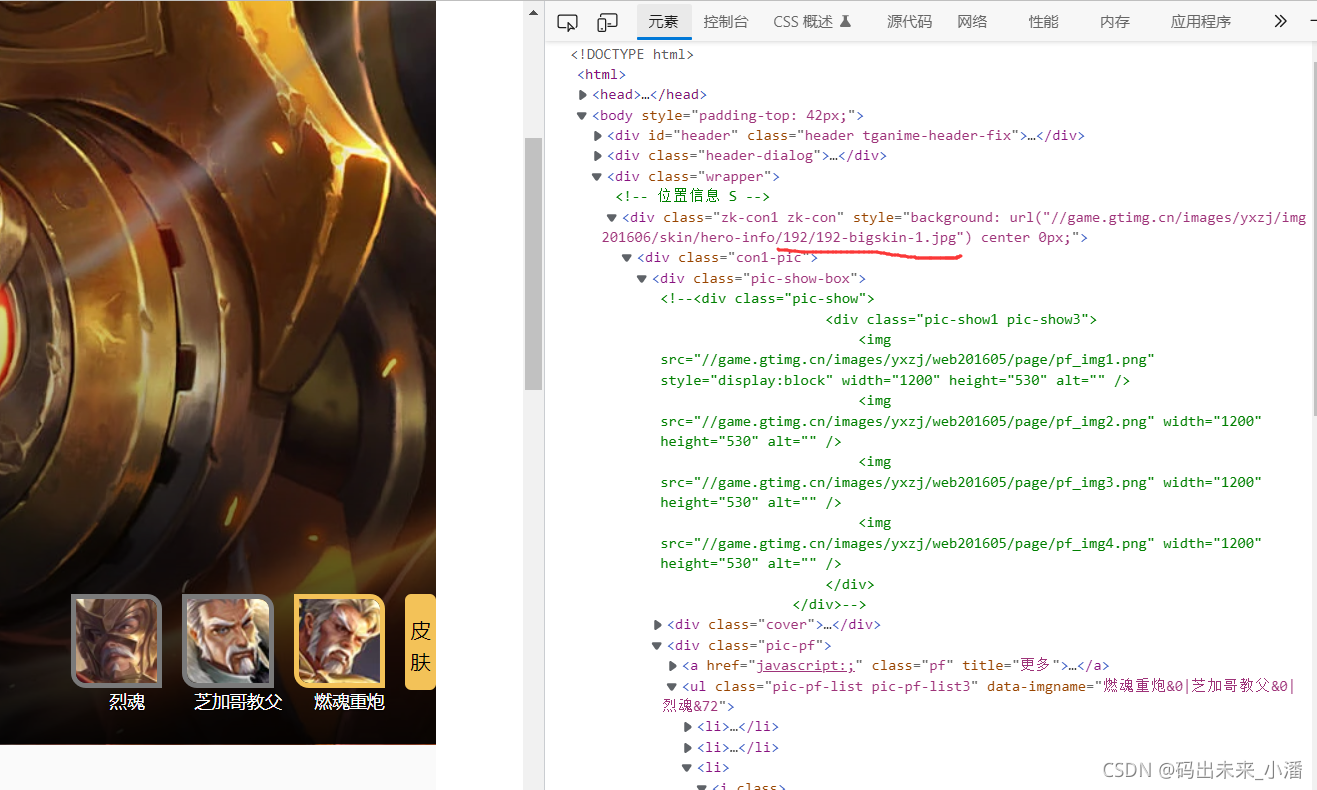Expand the head element node

(x=583, y=95)
